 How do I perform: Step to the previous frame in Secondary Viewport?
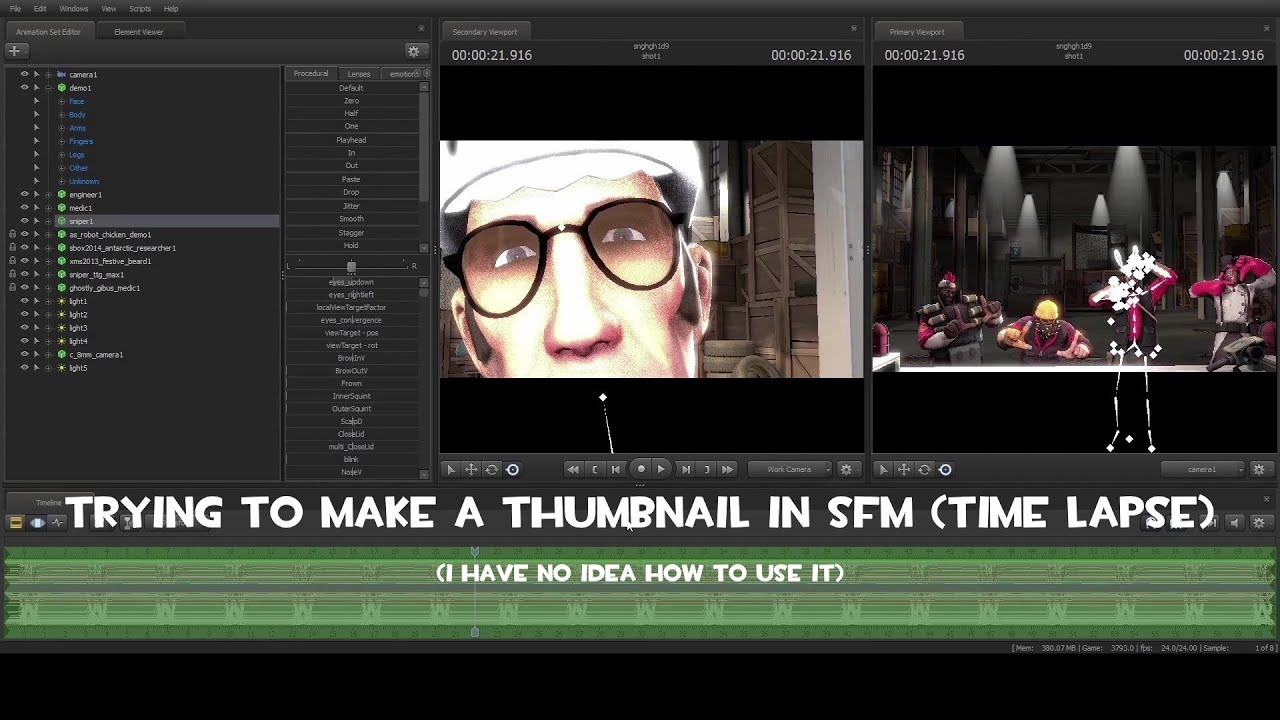coord(616,469)
